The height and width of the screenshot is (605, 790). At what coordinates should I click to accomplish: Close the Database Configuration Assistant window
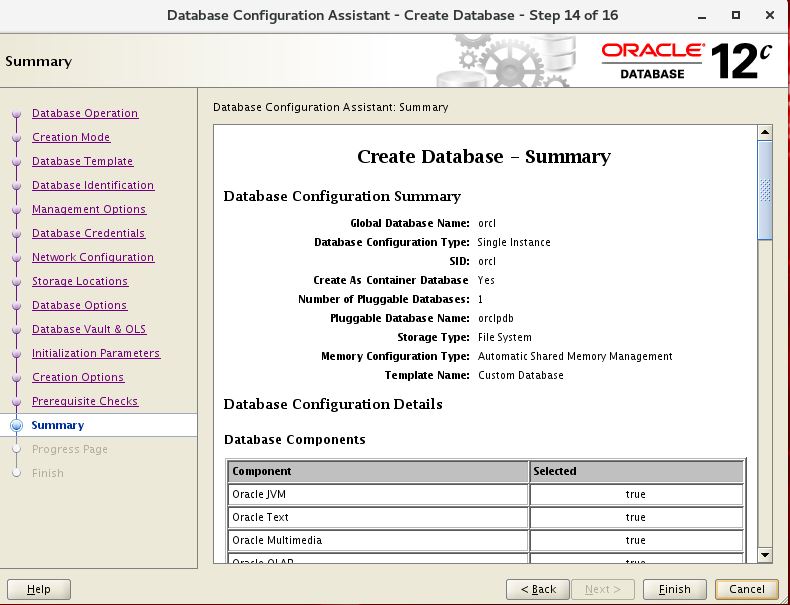point(769,15)
